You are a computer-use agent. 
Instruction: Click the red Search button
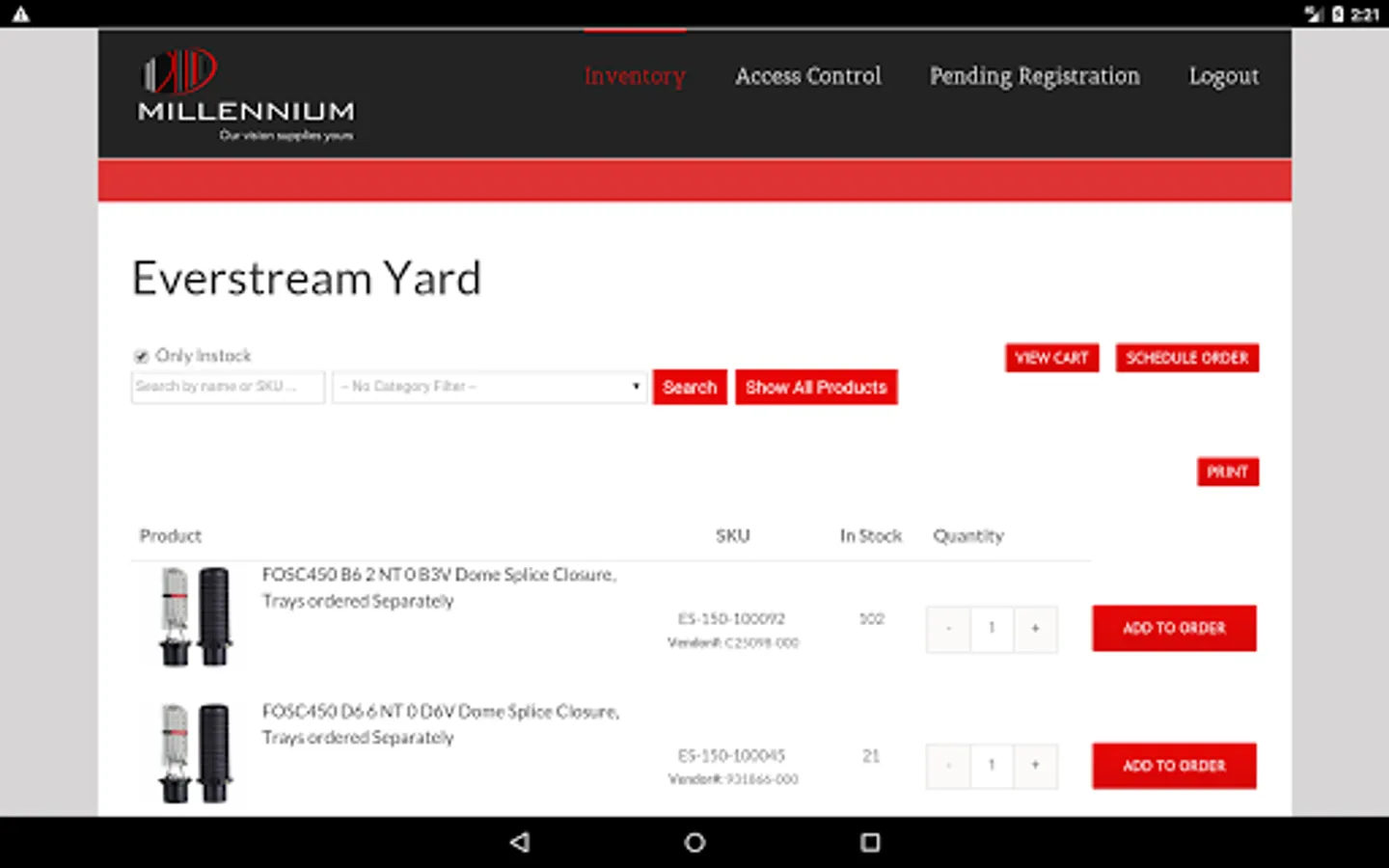click(x=690, y=387)
